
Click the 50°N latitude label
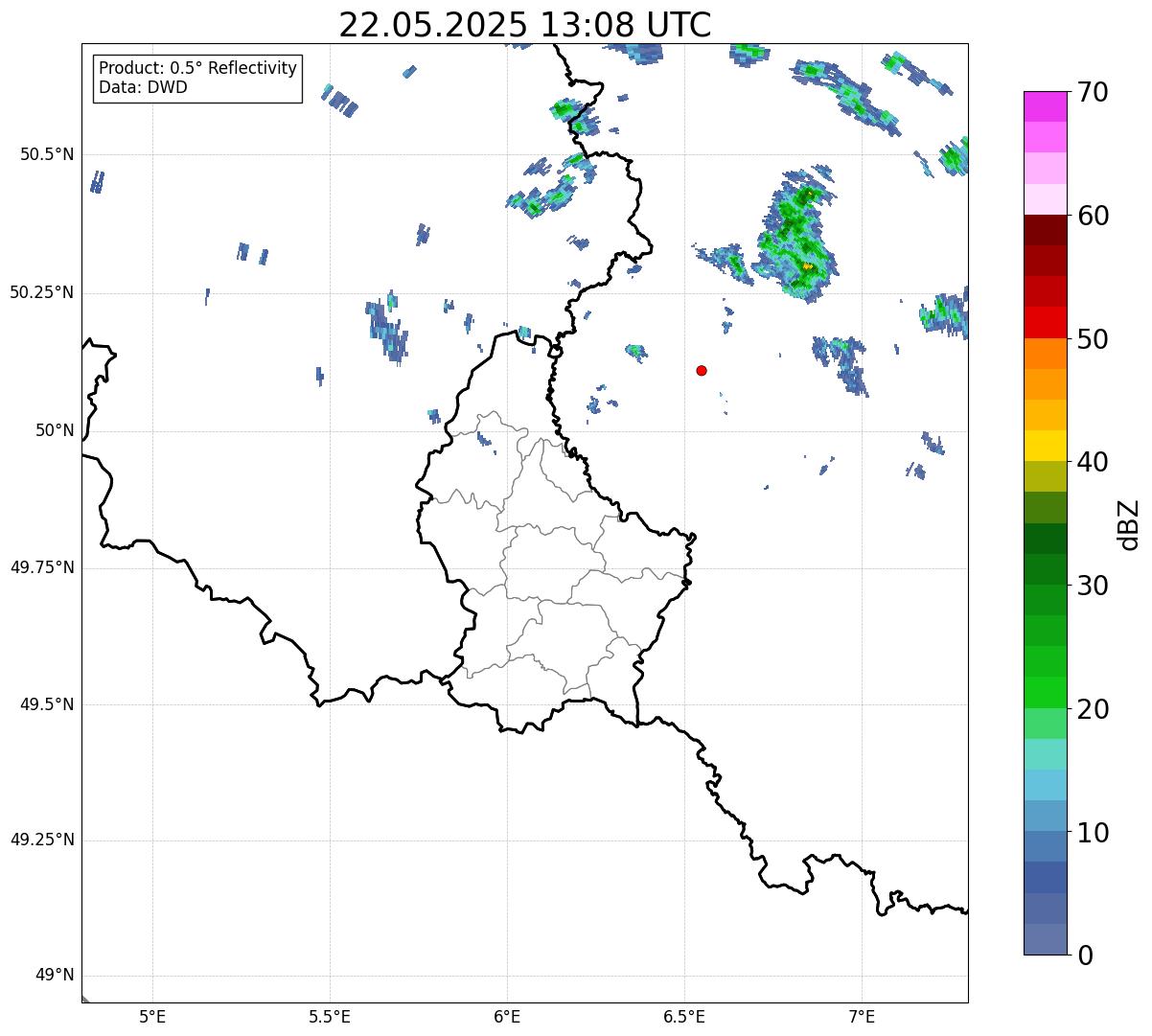click(x=55, y=430)
